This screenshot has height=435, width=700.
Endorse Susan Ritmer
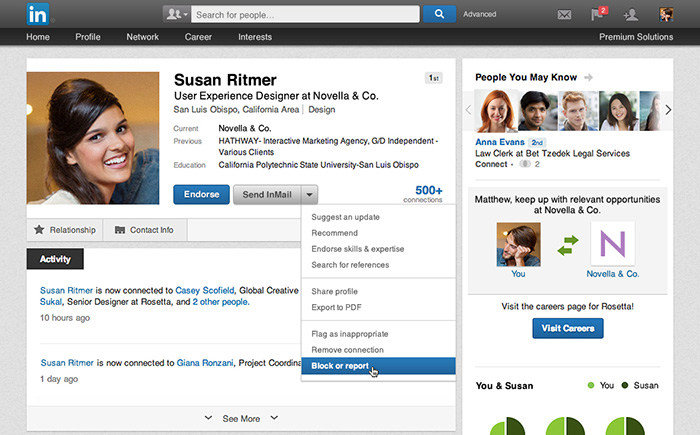(x=201, y=195)
